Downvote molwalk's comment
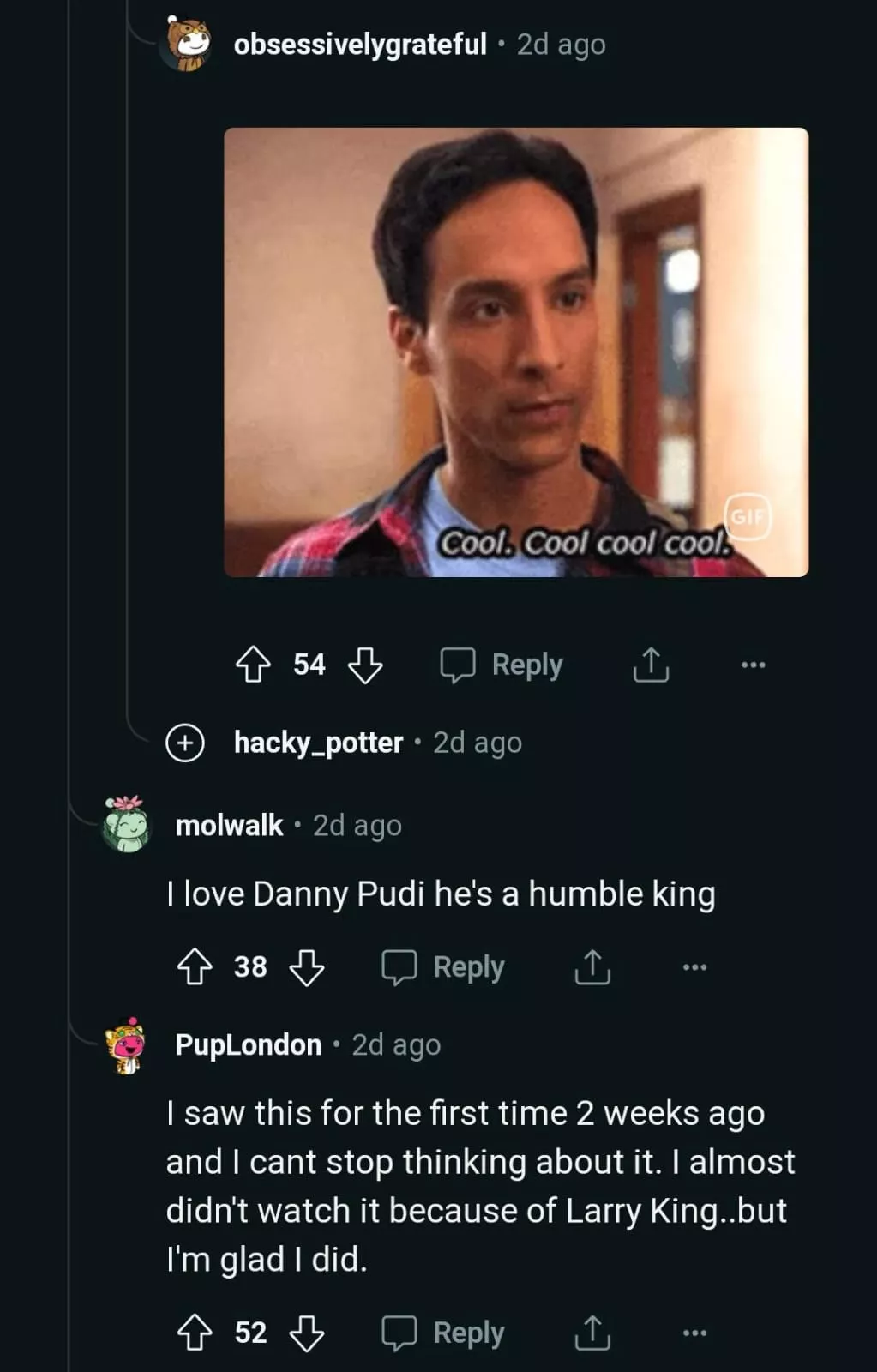Screen dimensions: 877x1372 click(x=307, y=967)
